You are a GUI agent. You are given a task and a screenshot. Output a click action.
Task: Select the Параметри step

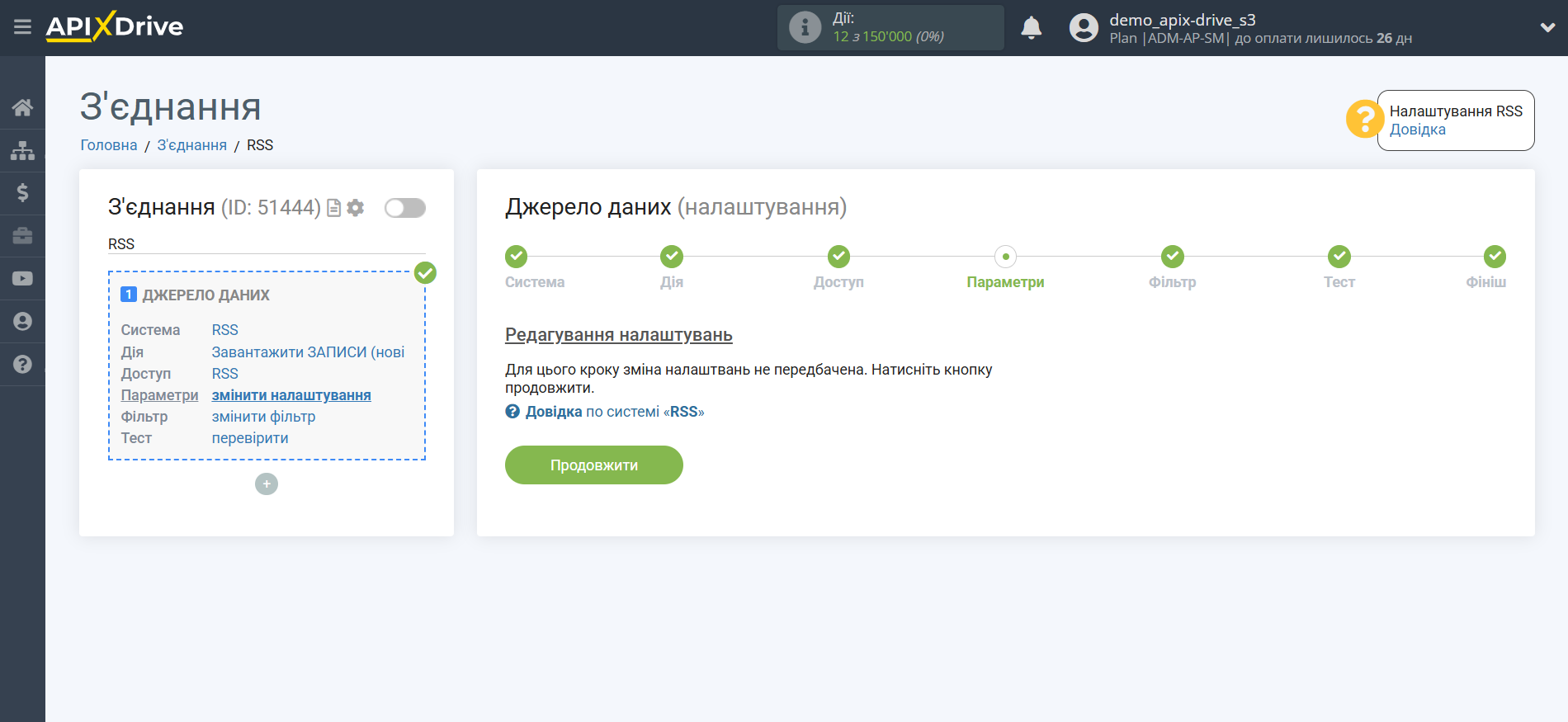pos(1005,282)
